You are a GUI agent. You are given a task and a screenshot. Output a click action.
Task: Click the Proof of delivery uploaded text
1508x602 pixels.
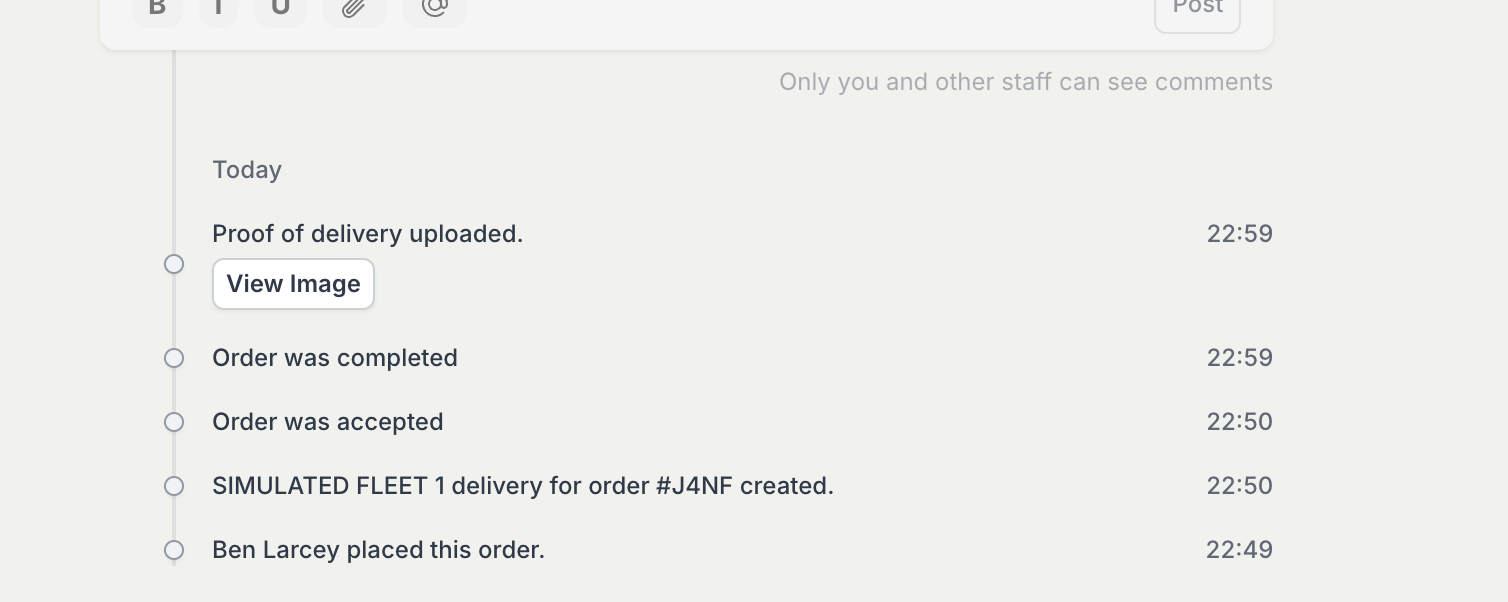tap(367, 234)
